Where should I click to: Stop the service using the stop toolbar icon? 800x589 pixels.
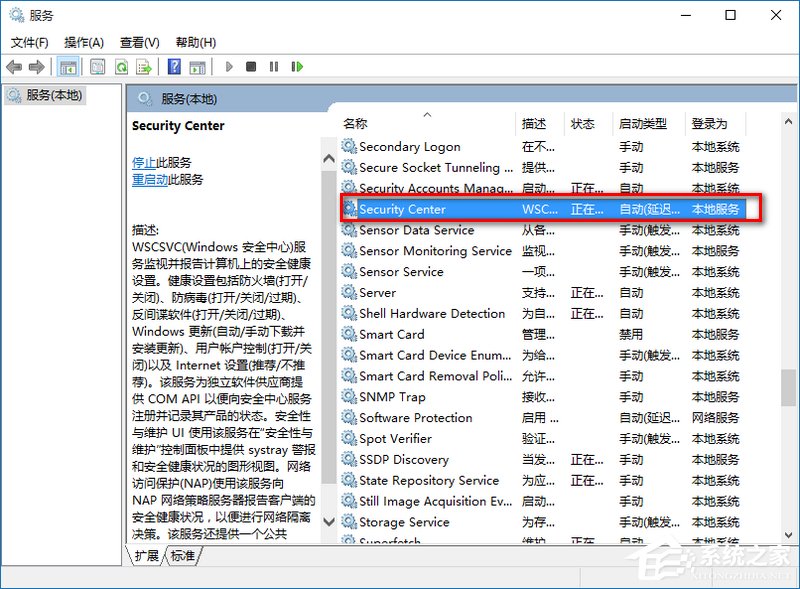pos(253,67)
